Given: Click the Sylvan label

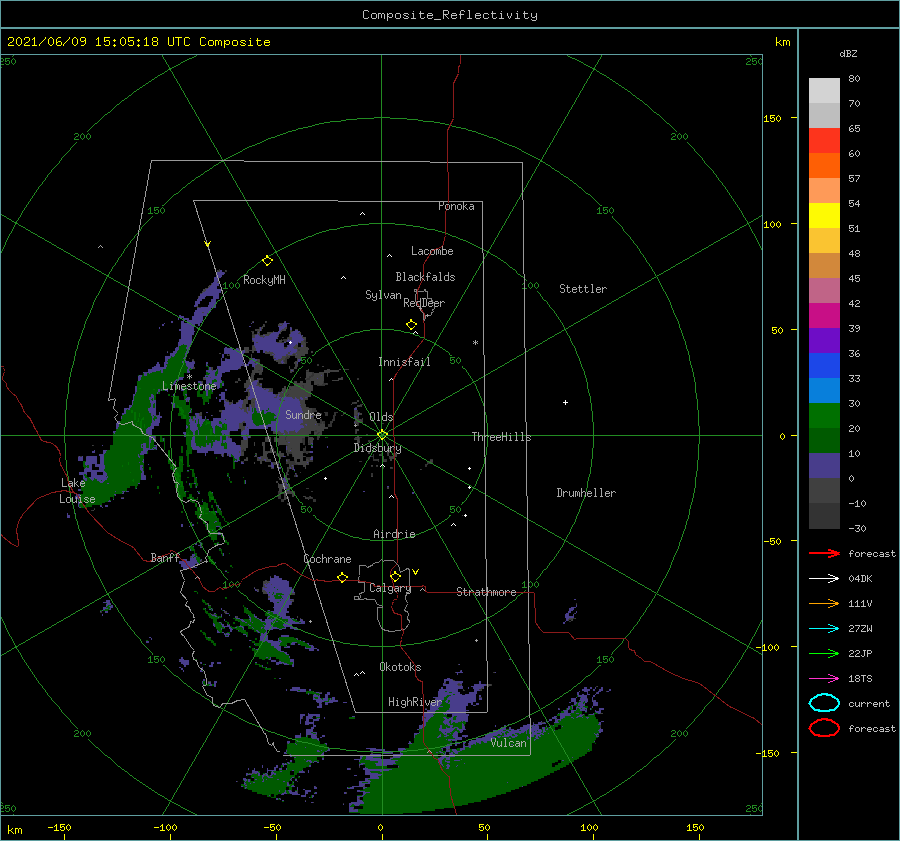Looking at the screenshot, I should pyautogui.click(x=383, y=295).
